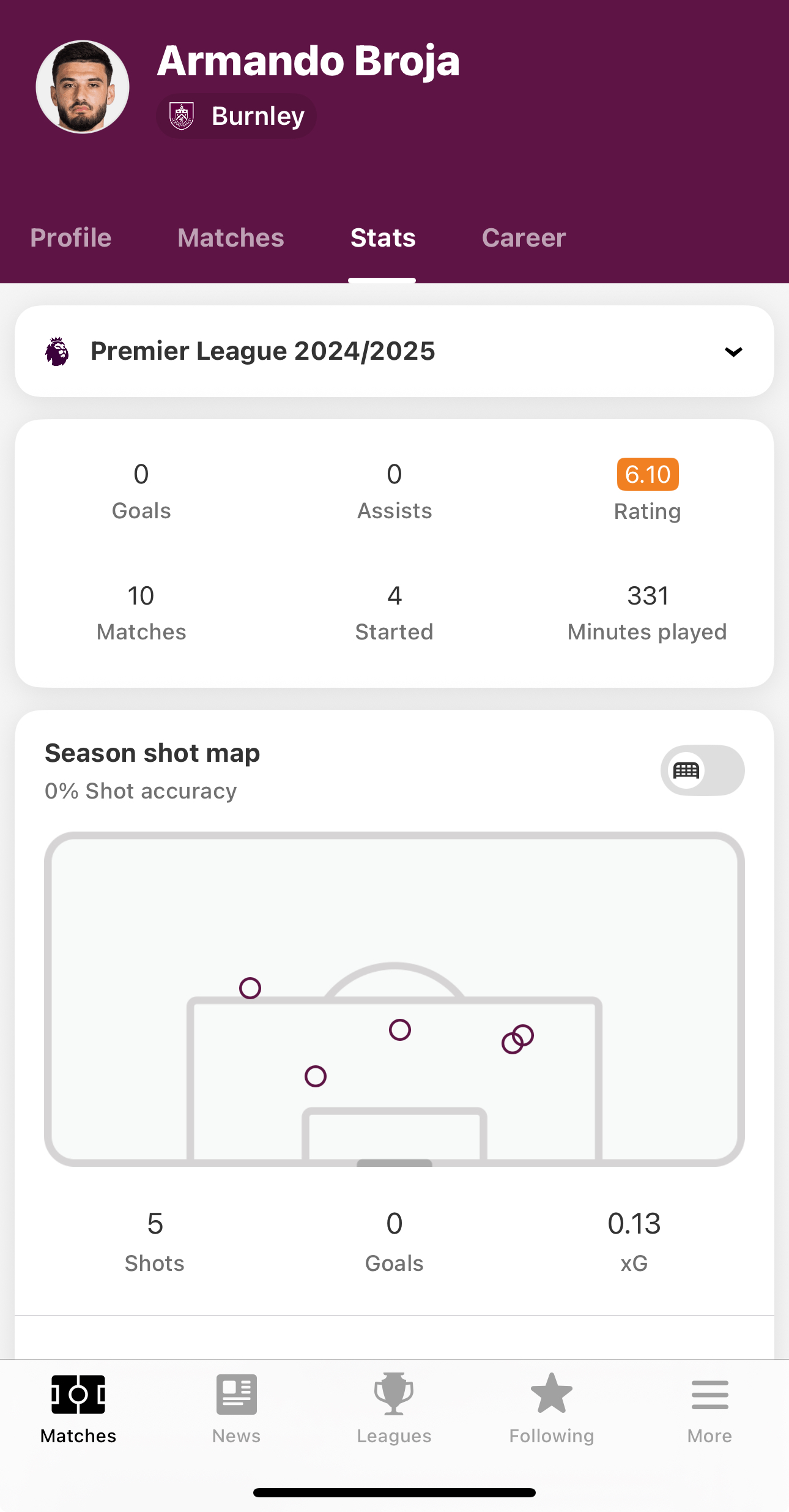Image resolution: width=789 pixels, height=1512 pixels.
Task: Open the Leagues trophy icon
Action: point(394,1395)
